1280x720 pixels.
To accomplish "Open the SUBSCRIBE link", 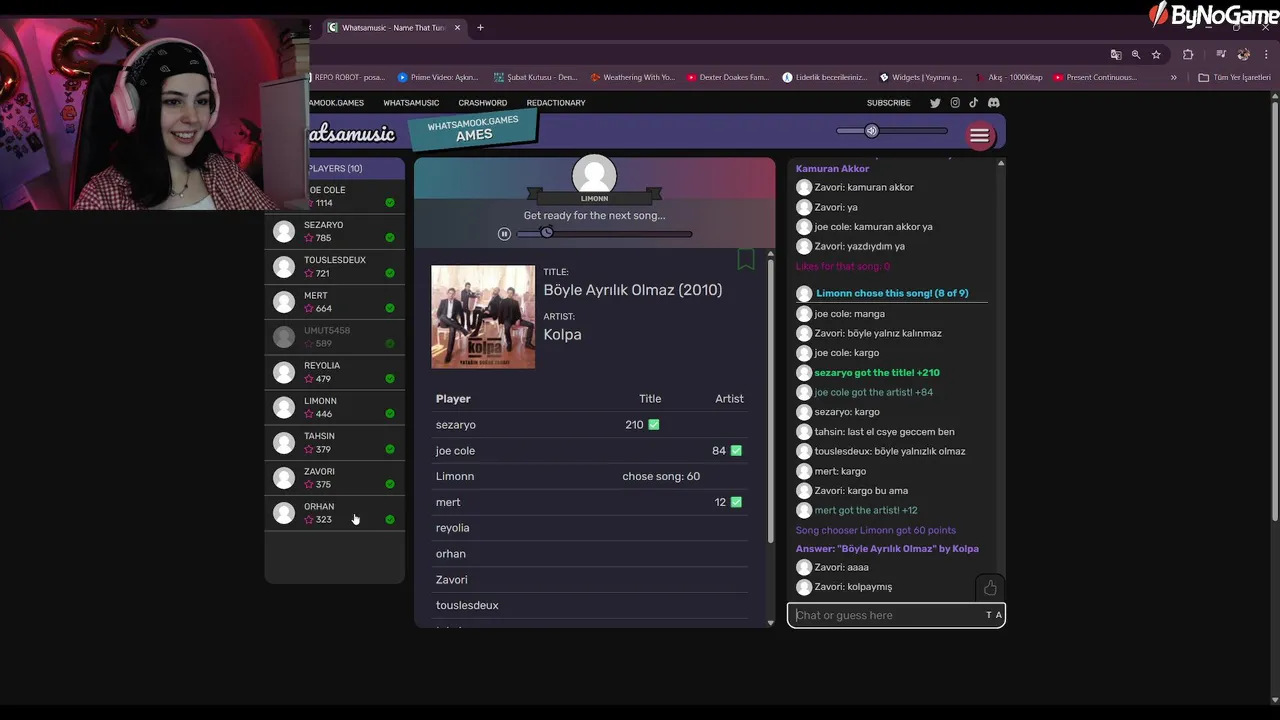I will point(888,103).
